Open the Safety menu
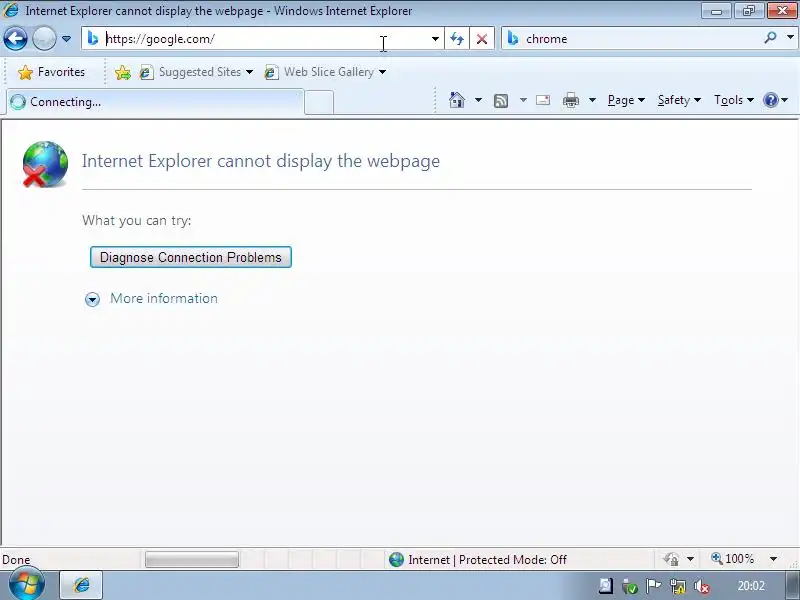This screenshot has width=800, height=600. pyautogui.click(x=679, y=100)
